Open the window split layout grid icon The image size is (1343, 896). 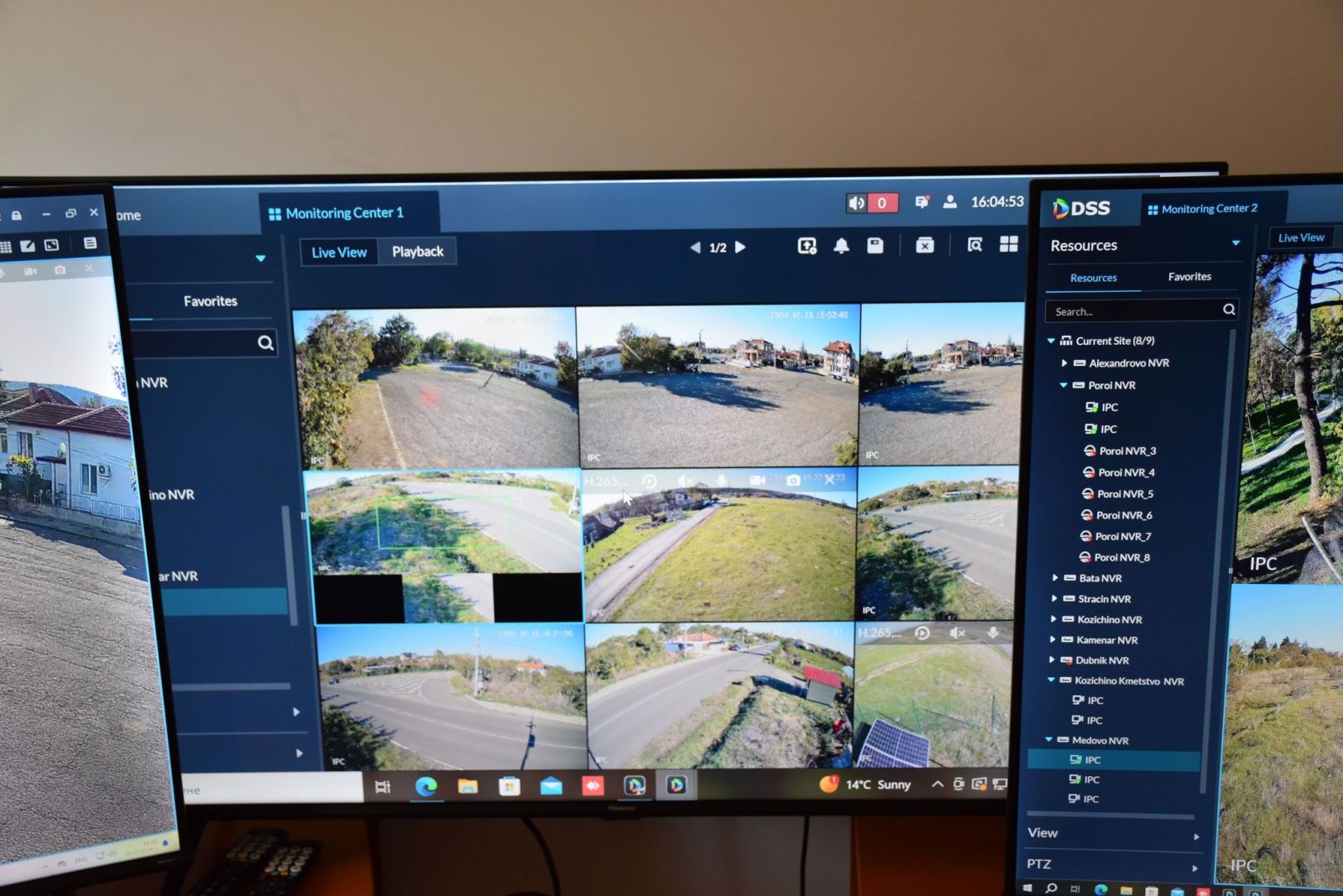[1008, 244]
